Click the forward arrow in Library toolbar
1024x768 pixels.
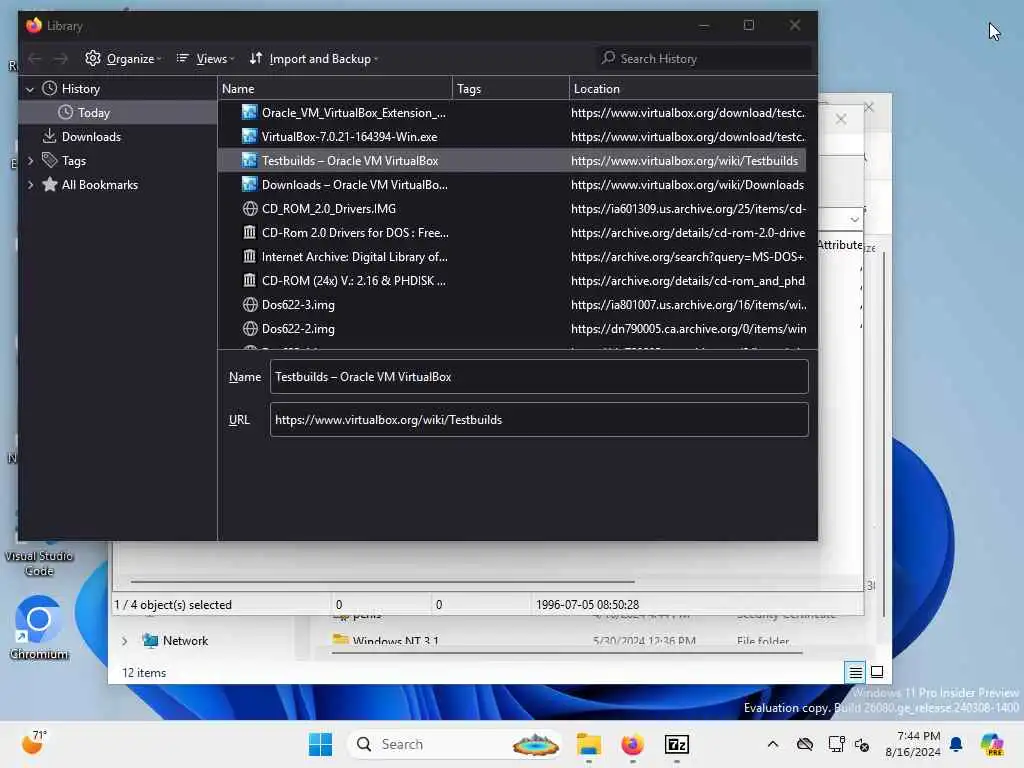[x=60, y=59]
